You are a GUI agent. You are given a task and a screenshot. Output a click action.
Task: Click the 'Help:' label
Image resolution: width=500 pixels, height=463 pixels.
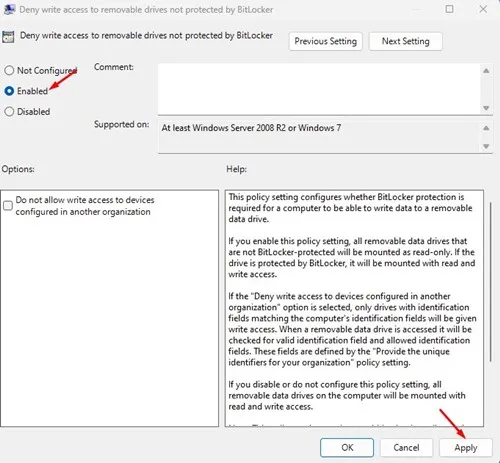236,169
